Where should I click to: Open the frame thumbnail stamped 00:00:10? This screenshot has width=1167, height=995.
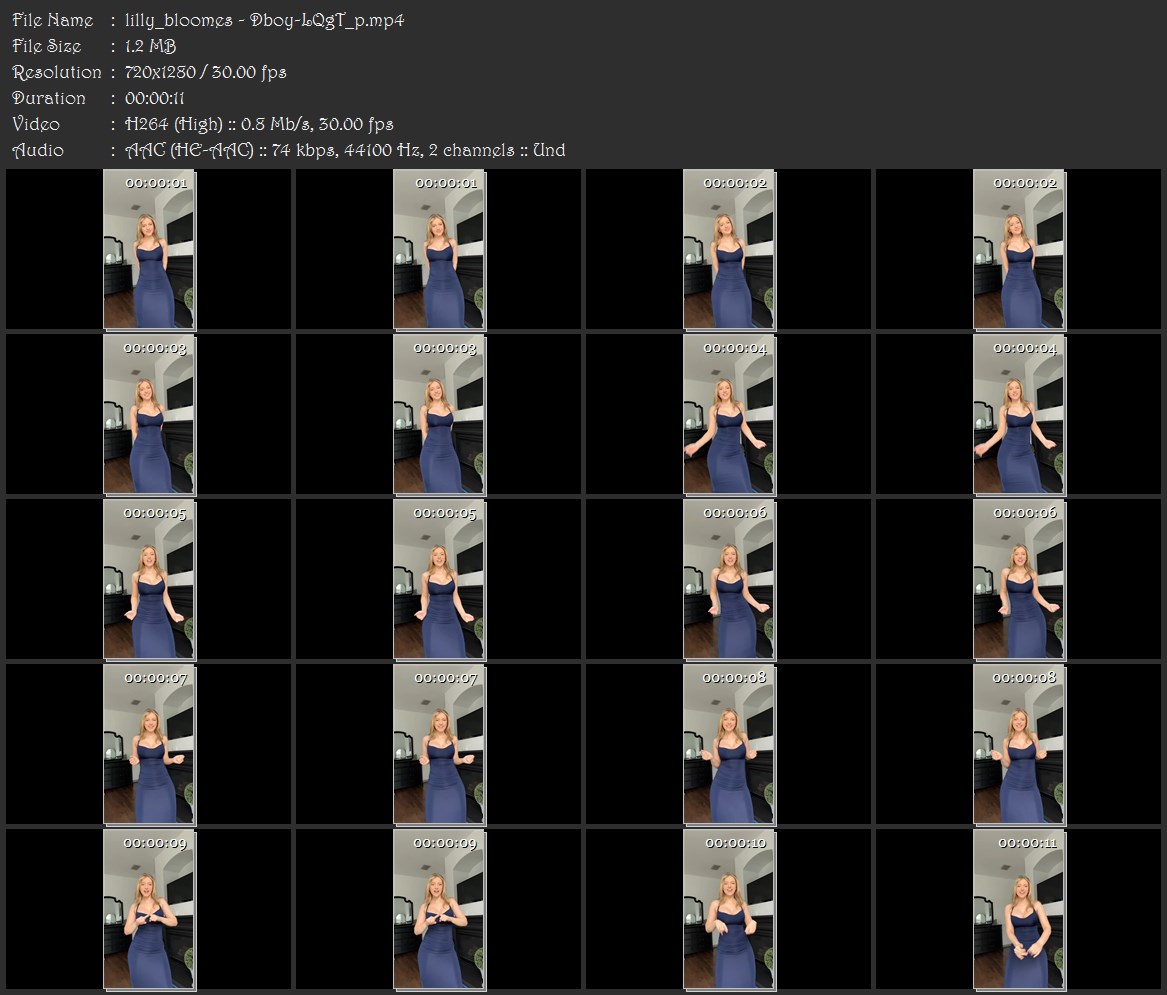click(x=729, y=909)
